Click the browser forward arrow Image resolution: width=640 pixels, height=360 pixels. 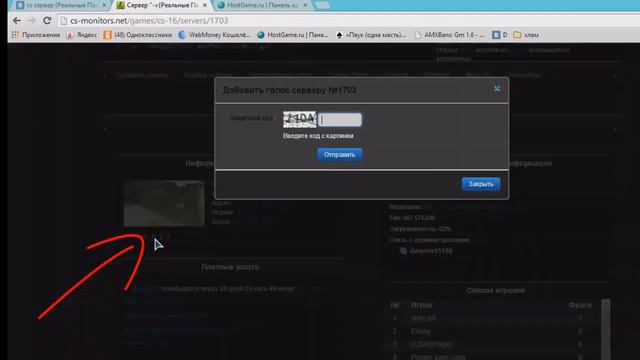31,20
